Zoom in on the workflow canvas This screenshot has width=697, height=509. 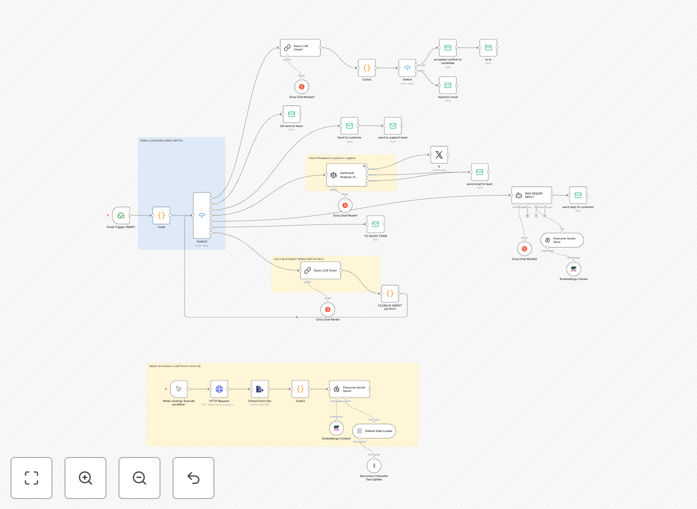(x=85, y=478)
